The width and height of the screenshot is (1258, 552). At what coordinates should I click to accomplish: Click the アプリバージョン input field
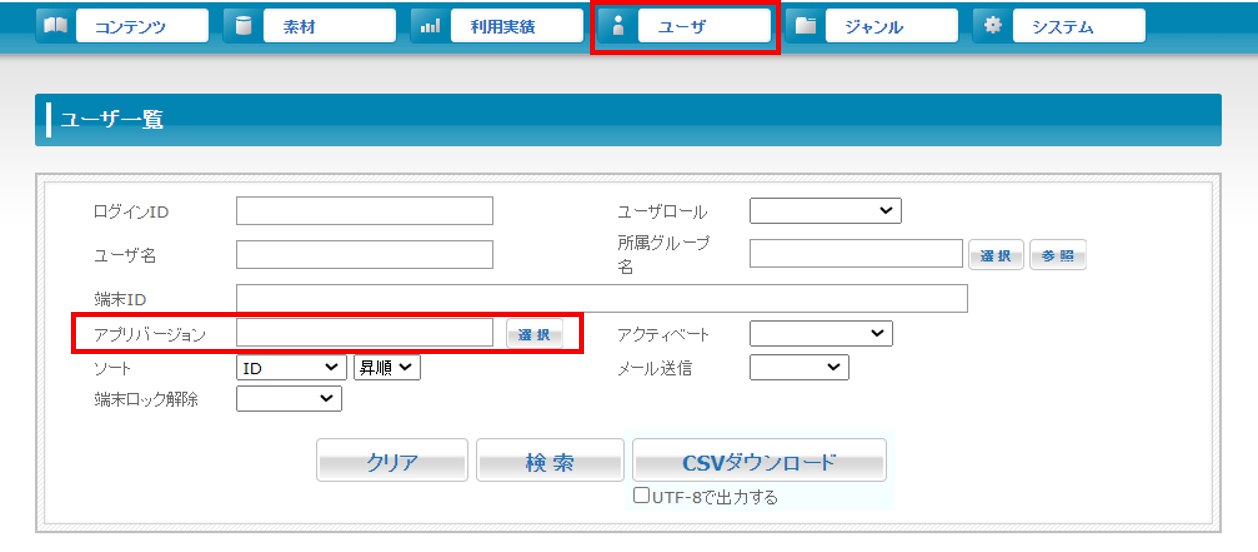[x=365, y=333]
